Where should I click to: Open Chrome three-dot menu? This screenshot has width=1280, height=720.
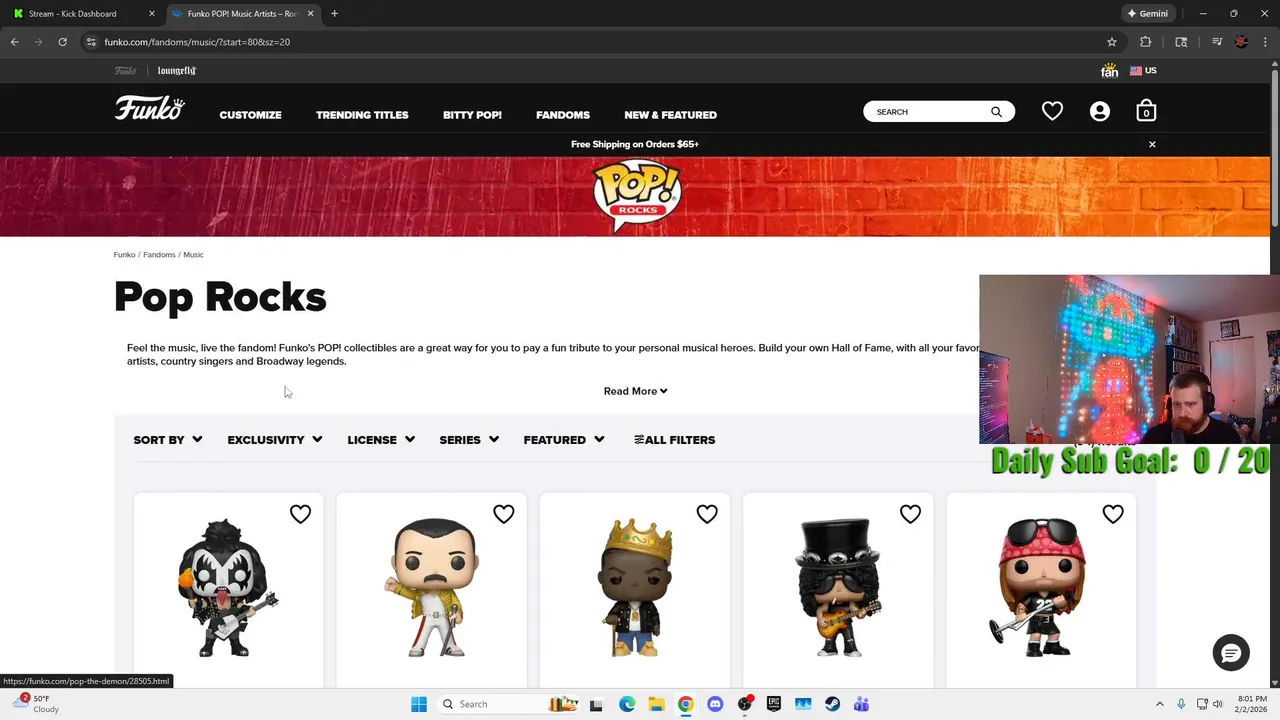(1265, 42)
